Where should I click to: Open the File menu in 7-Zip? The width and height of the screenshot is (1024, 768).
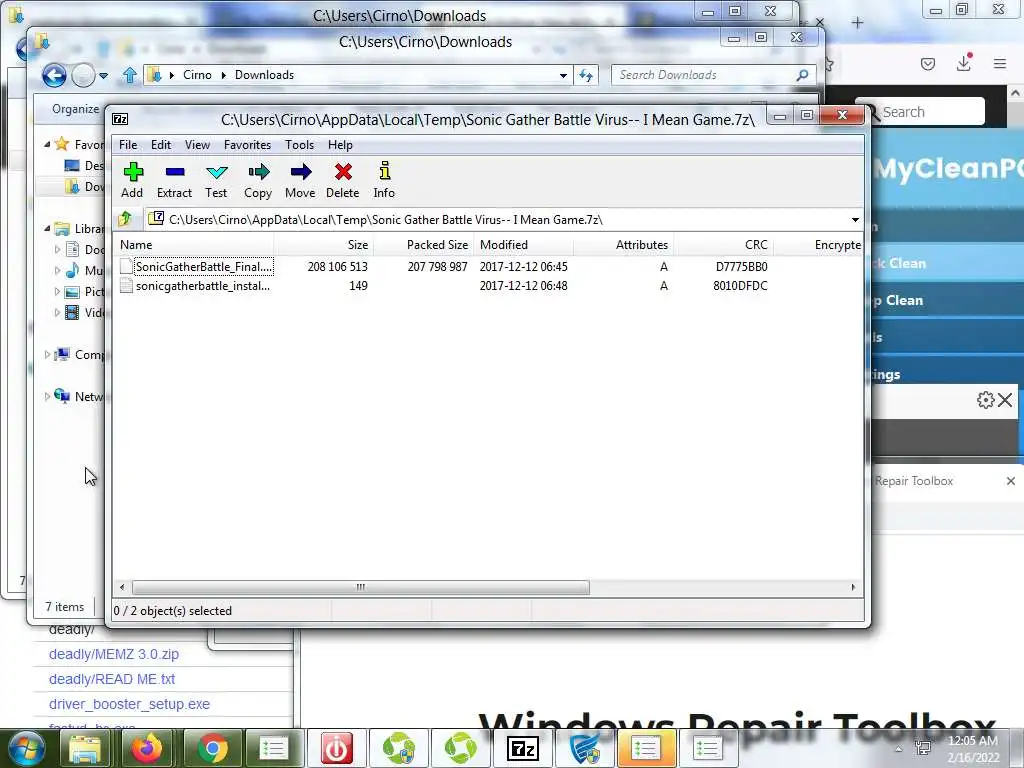128,145
